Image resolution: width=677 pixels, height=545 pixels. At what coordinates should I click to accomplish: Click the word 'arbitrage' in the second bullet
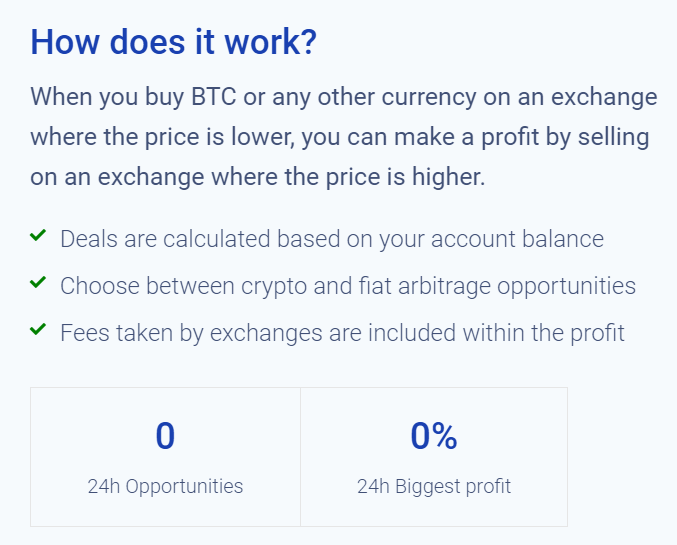coord(444,287)
